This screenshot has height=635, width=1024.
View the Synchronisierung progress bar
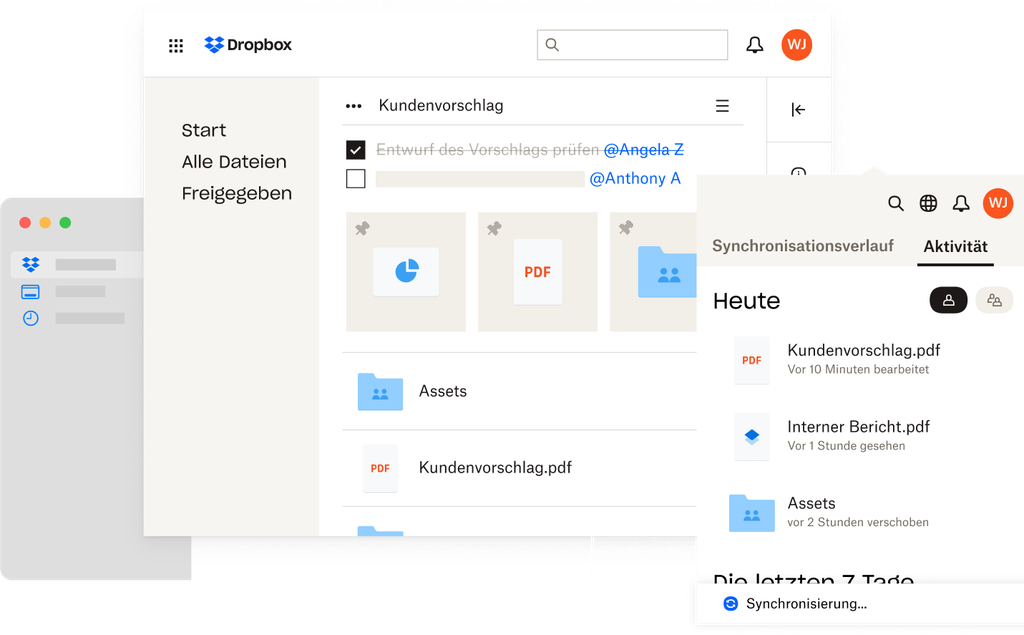[x=798, y=603]
